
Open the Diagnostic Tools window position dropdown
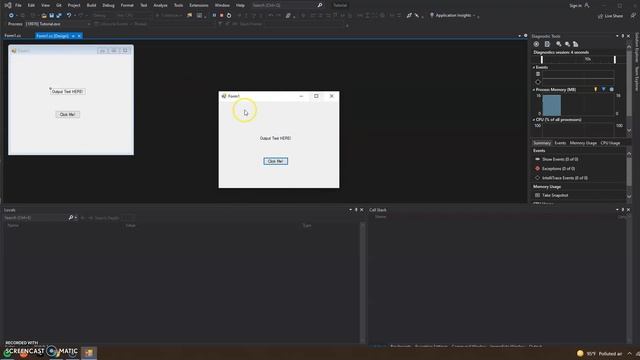pyautogui.click(x=617, y=36)
